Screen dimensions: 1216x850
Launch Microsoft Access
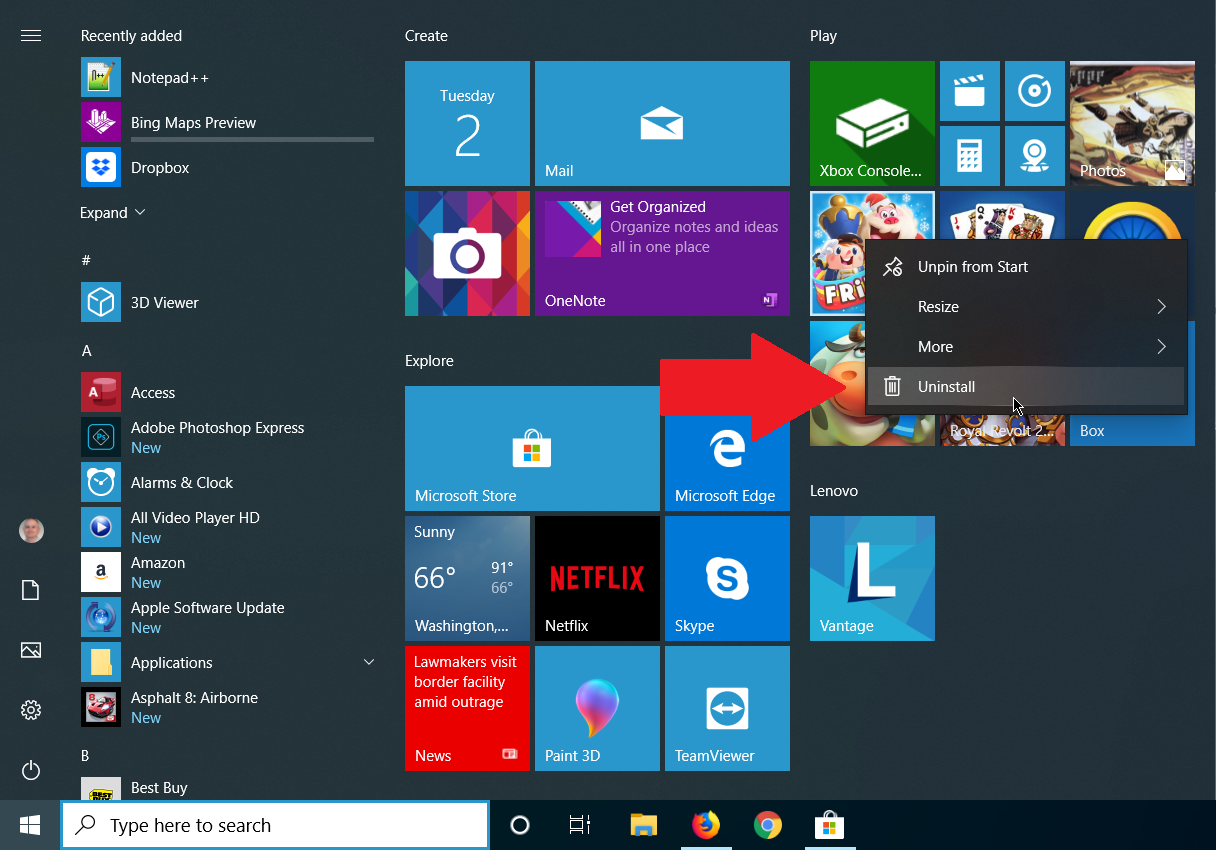228,393
